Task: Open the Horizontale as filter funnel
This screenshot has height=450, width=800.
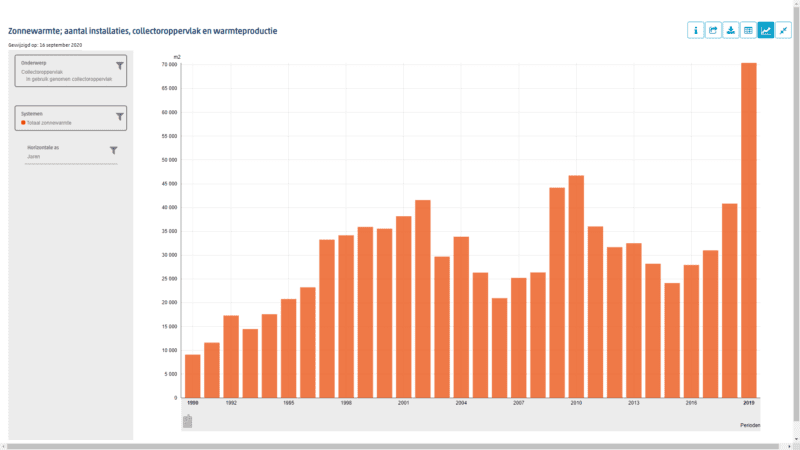Action: click(x=114, y=151)
